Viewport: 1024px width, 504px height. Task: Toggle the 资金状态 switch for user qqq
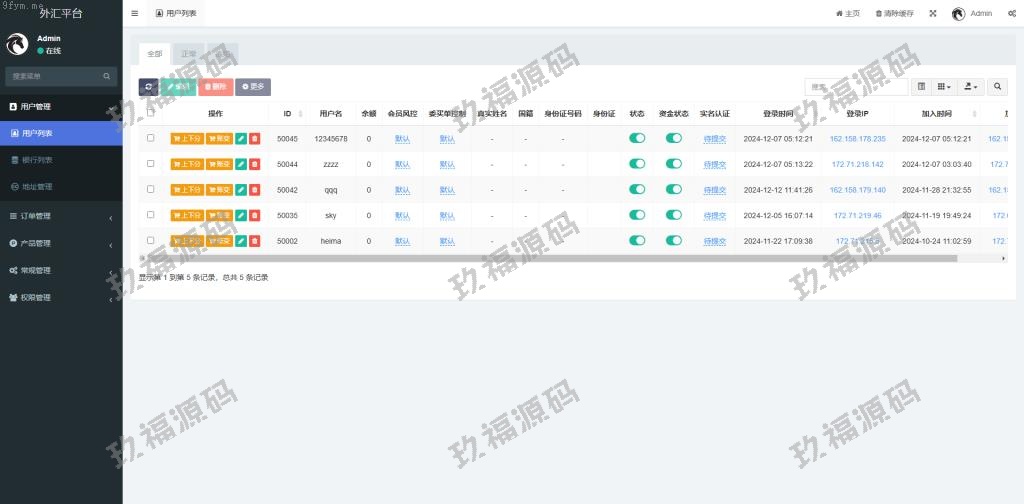[674, 190]
